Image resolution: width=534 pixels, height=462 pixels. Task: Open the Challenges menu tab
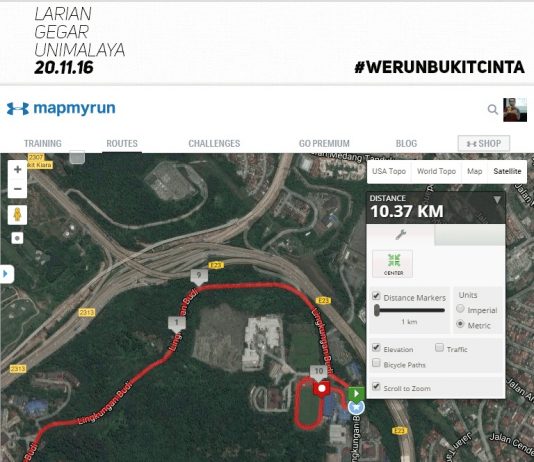pyautogui.click(x=214, y=143)
